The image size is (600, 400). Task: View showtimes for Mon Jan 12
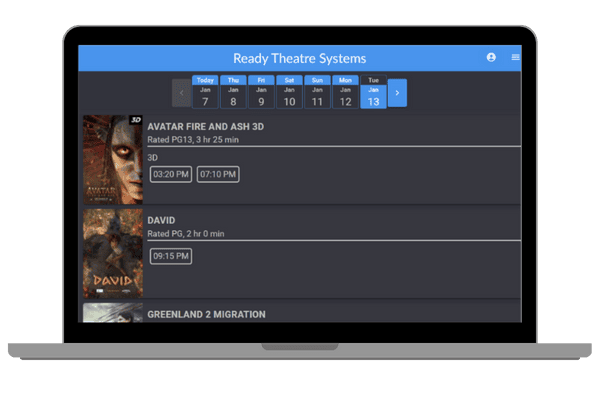click(345, 92)
